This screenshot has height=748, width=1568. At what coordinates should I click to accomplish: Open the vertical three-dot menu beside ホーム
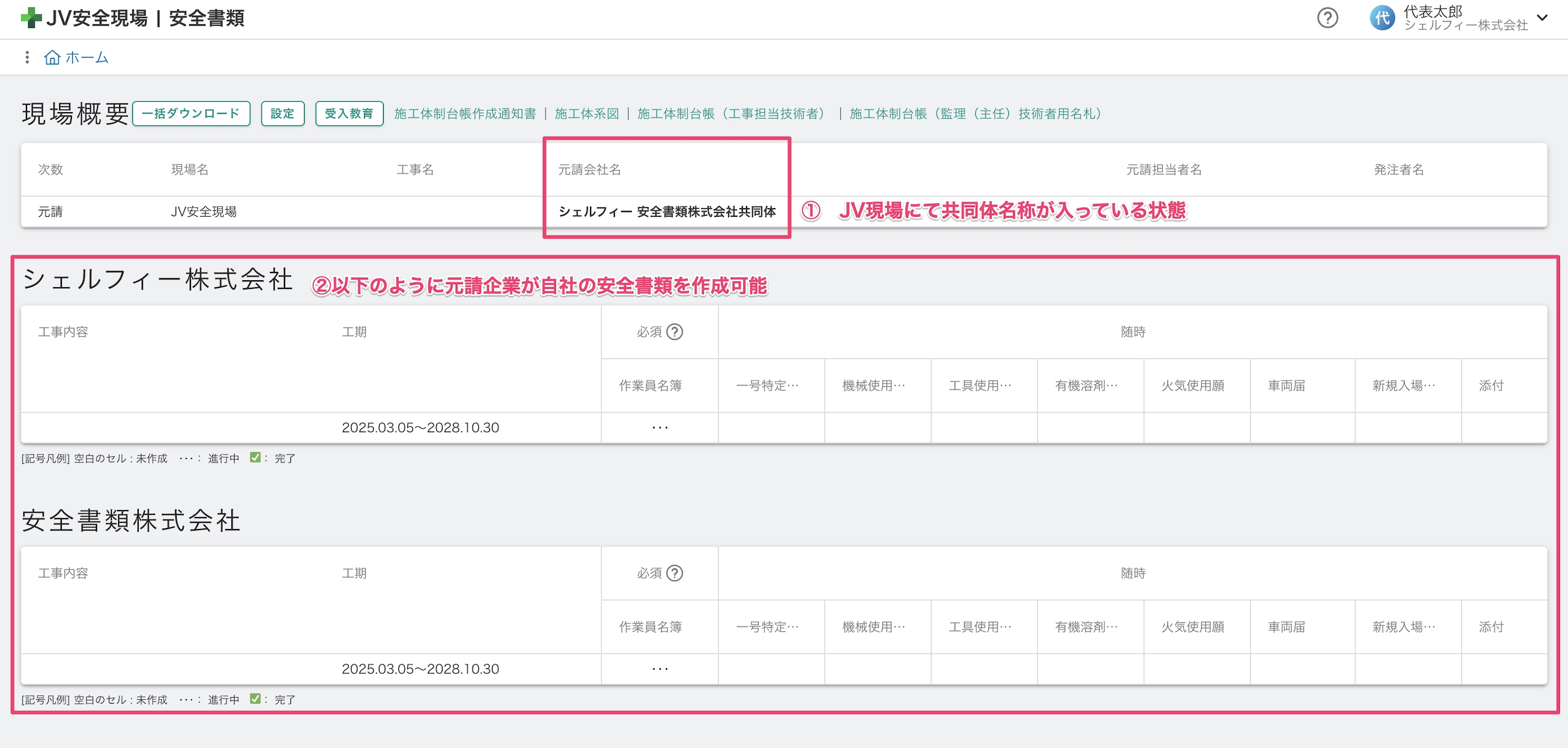click(27, 57)
